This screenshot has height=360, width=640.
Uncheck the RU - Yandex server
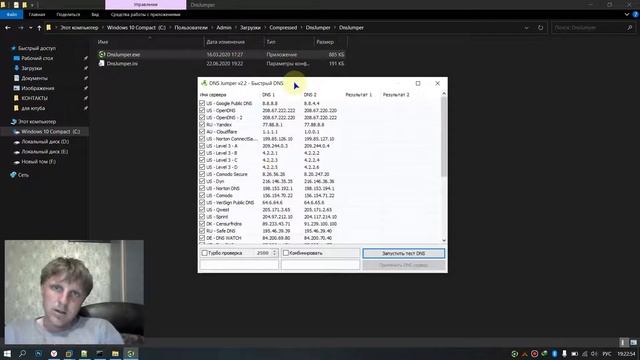pyautogui.click(x=202, y=124)
